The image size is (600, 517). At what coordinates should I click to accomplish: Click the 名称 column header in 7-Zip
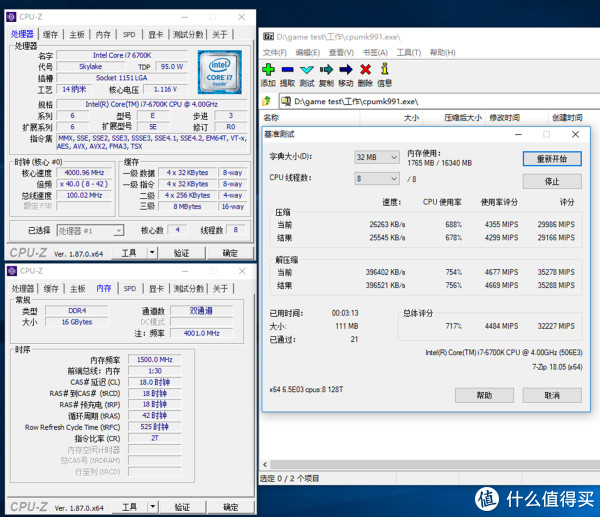[x=310, y=117]
